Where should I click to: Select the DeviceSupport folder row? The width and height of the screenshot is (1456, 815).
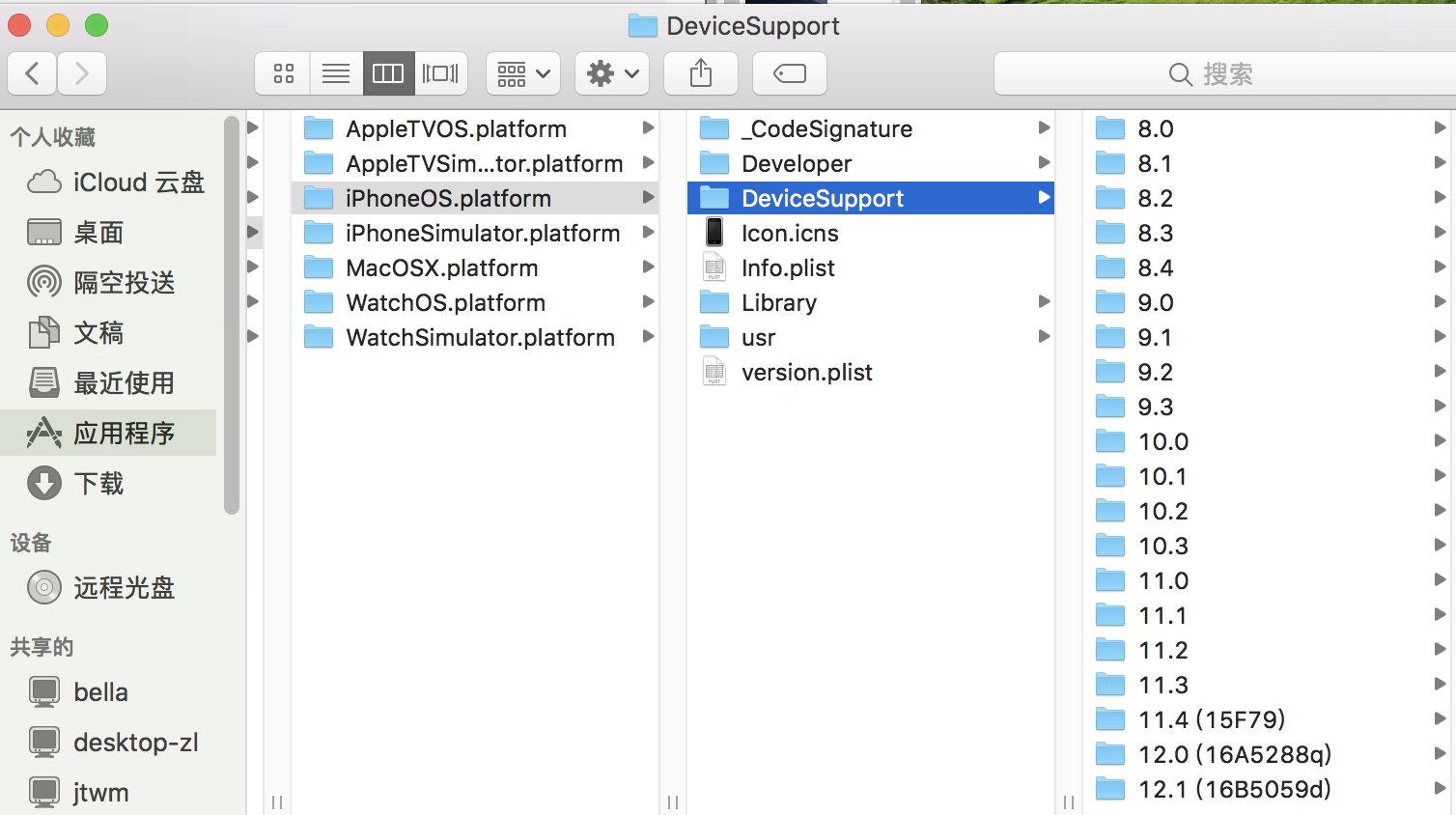point(871,198)
